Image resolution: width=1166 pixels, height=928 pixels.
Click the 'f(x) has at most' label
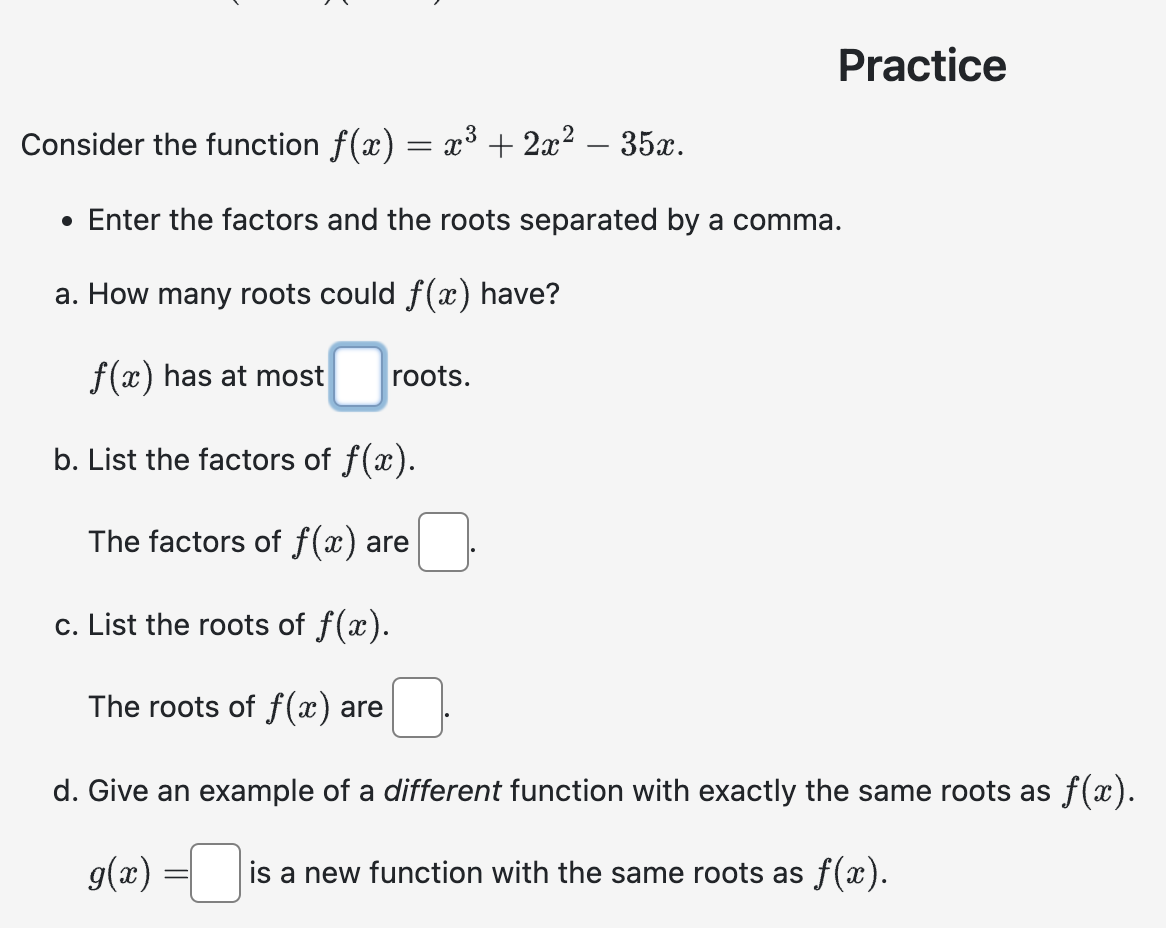[x=207, y=376]
